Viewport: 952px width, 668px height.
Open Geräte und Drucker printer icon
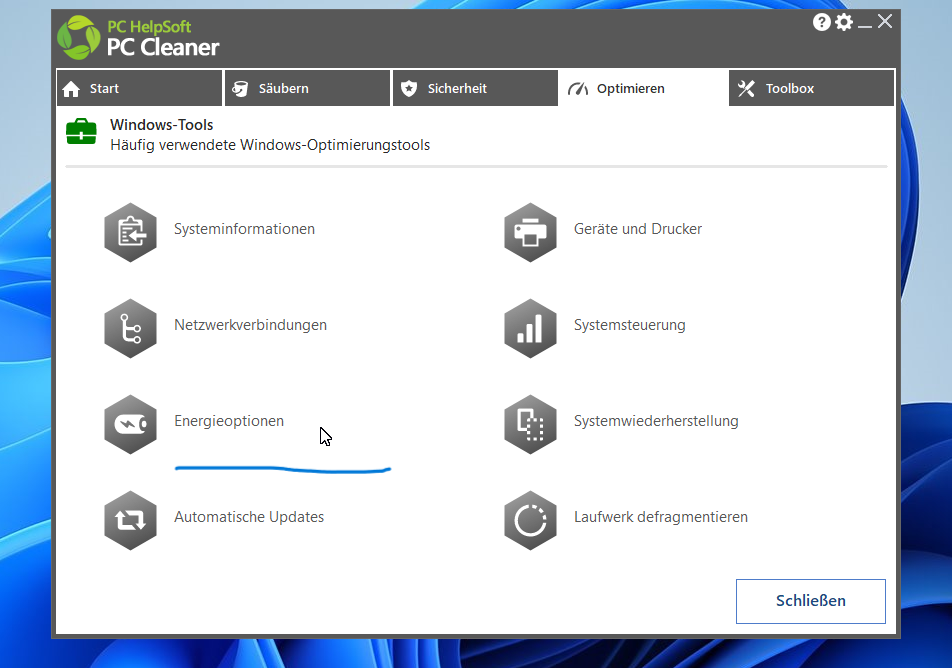(530, 233)
